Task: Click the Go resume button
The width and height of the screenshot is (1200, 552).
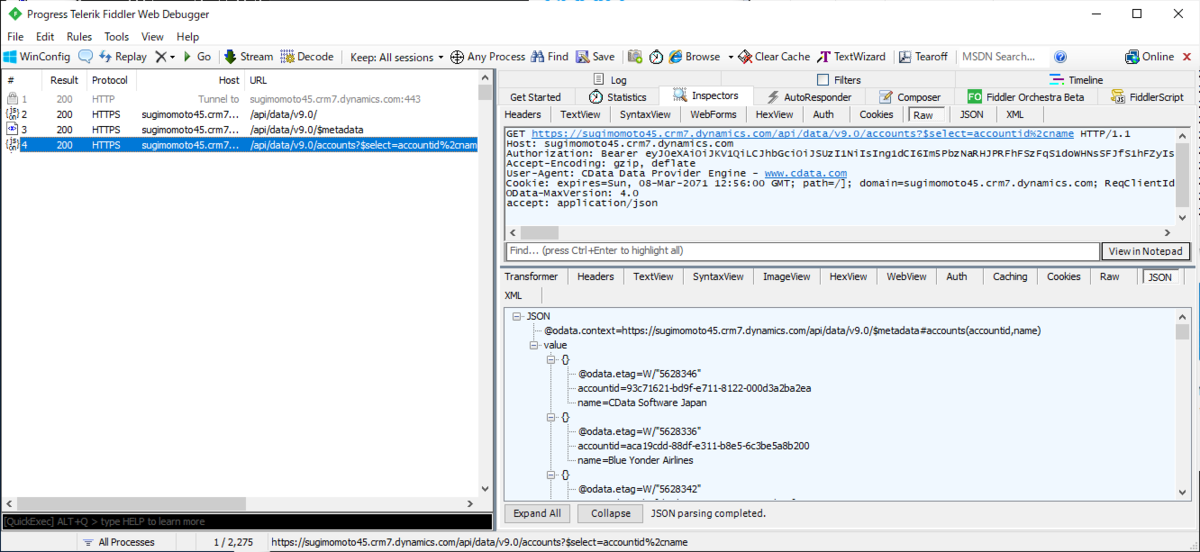Action: coord(197,57)
